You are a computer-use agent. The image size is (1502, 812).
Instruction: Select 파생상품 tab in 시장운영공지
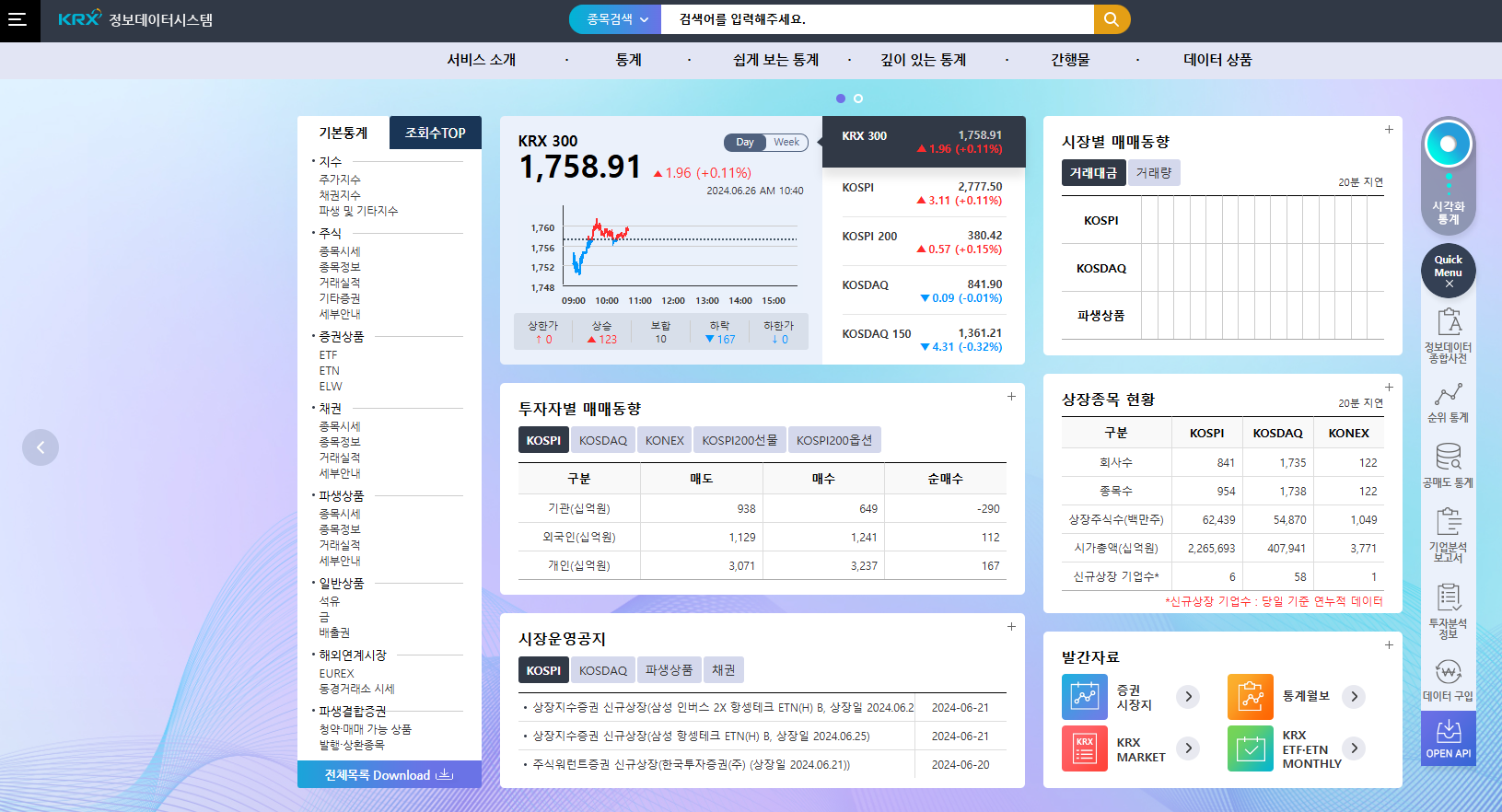point(669,670)
